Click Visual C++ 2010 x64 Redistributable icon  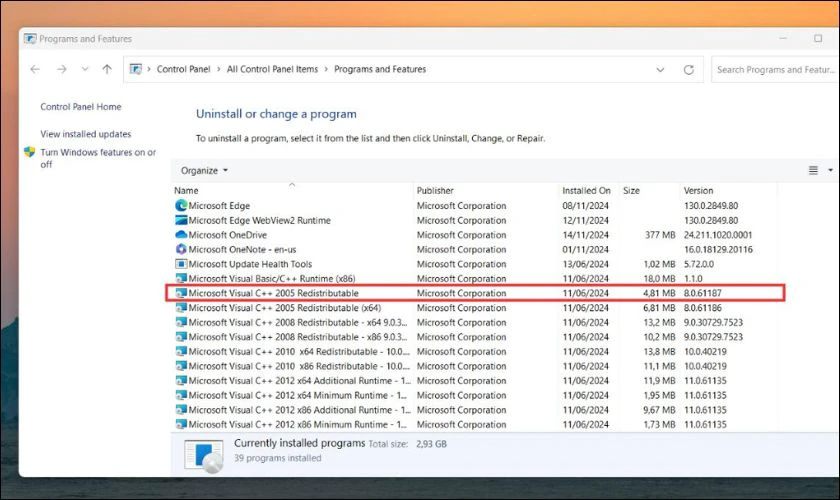tap(181, 352)
